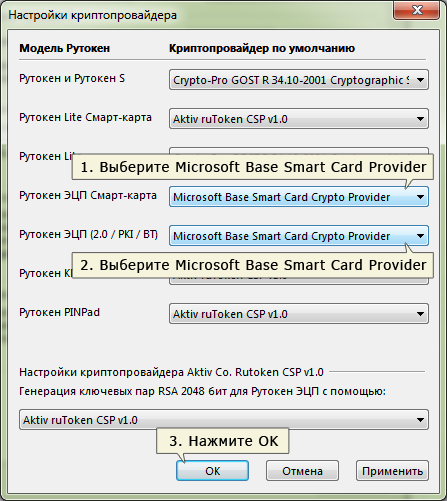Click the 3. Нажмите OK callout
This screenshot has width=447, height=501.
[223, 441]
